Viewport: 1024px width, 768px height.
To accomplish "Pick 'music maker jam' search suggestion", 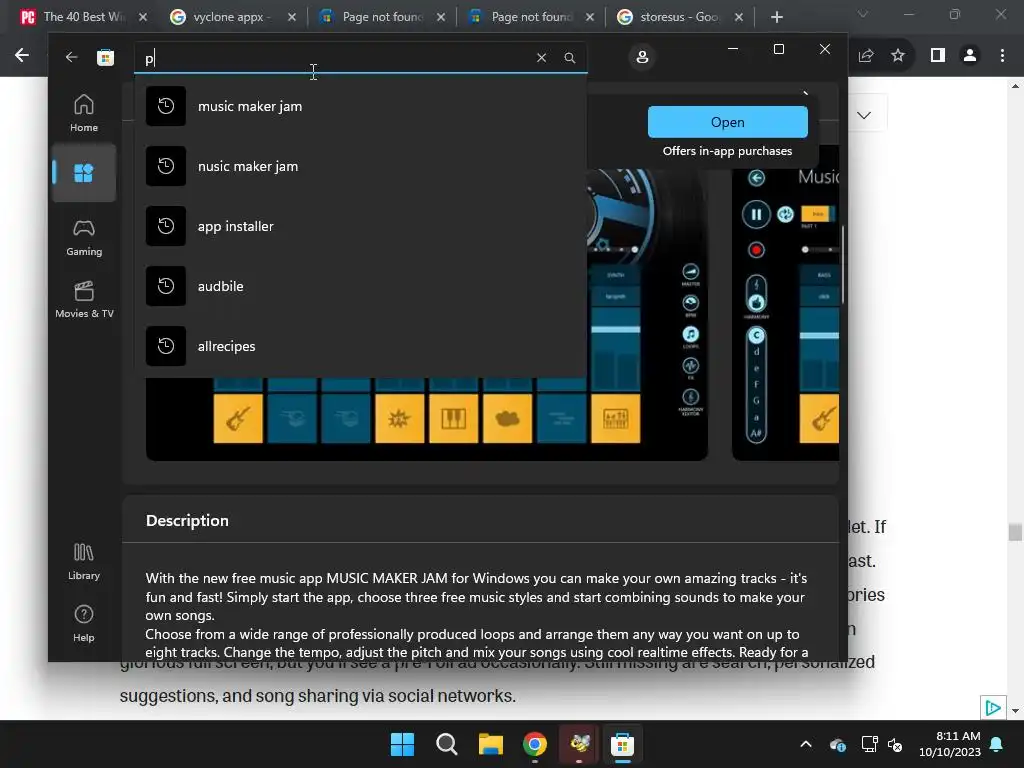I will tap(360, 106).
